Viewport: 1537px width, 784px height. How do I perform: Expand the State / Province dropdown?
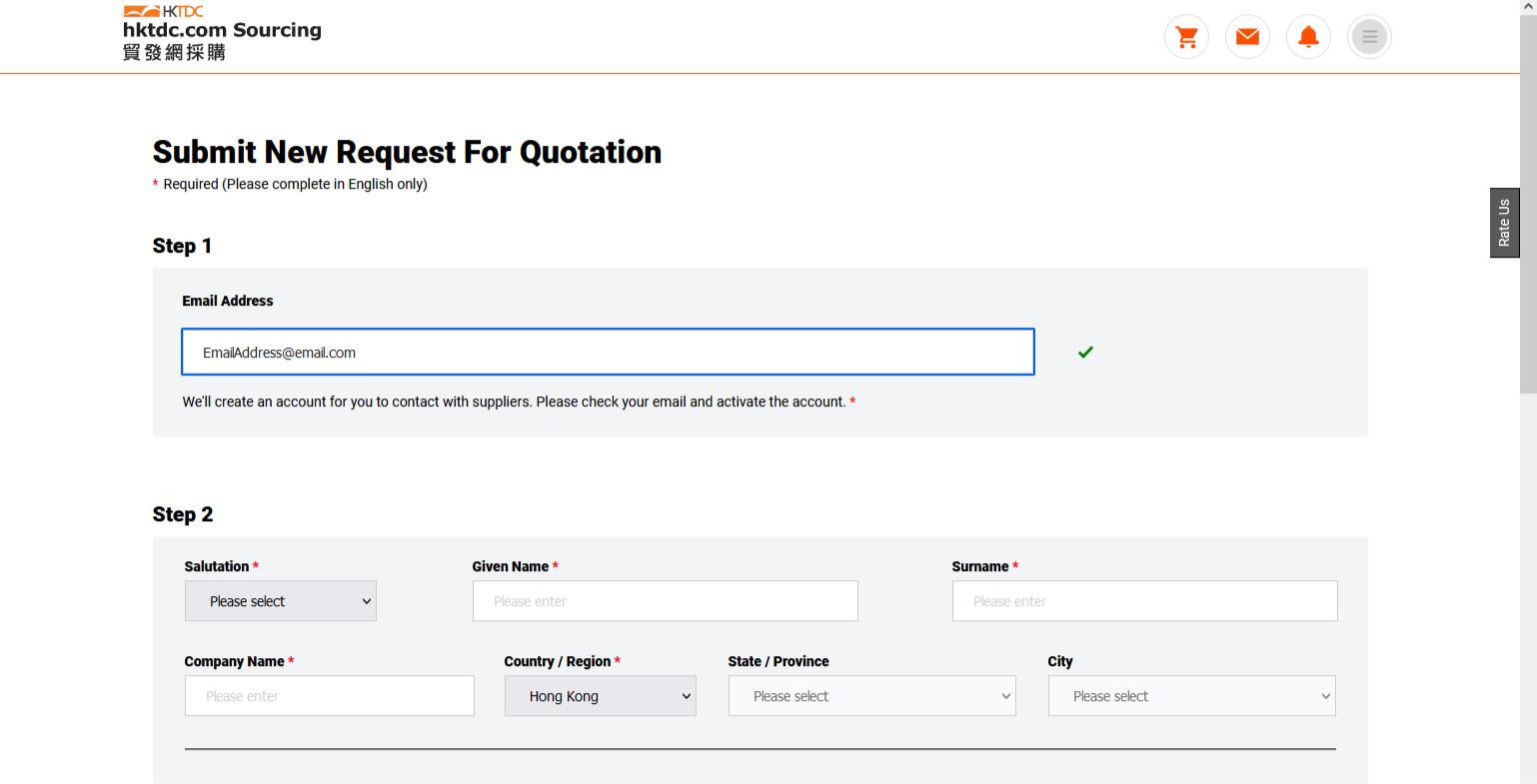(872, 696)
